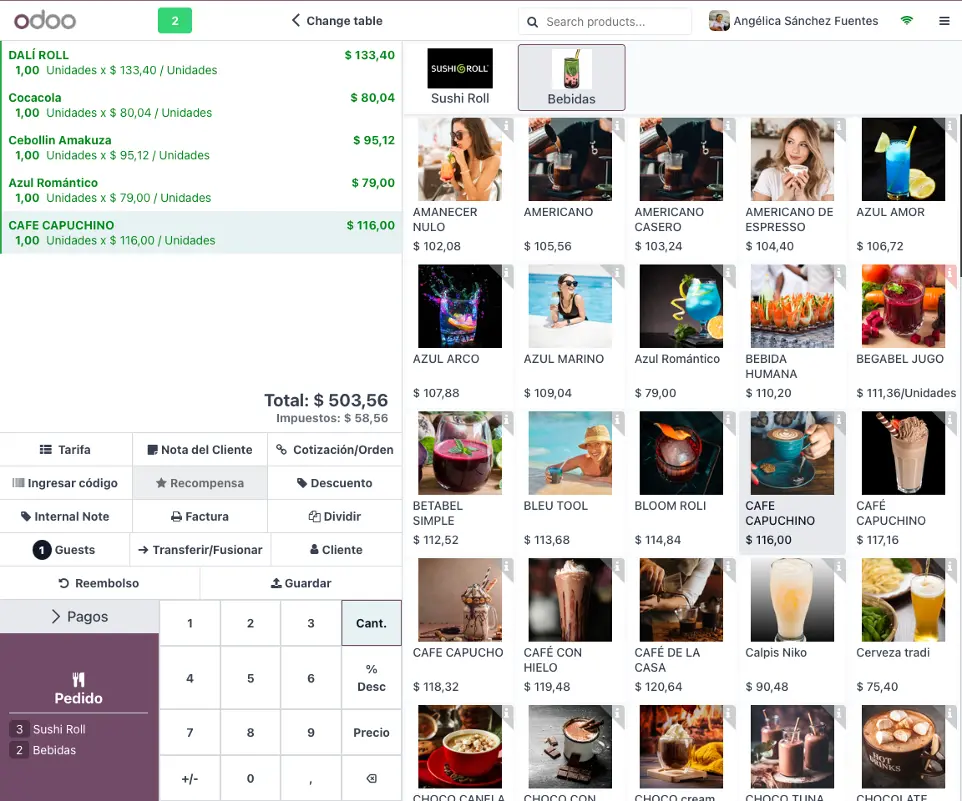962x801 pixels.
Task: Select the Cebollin Amakuza order line
Action: (201, 147)
